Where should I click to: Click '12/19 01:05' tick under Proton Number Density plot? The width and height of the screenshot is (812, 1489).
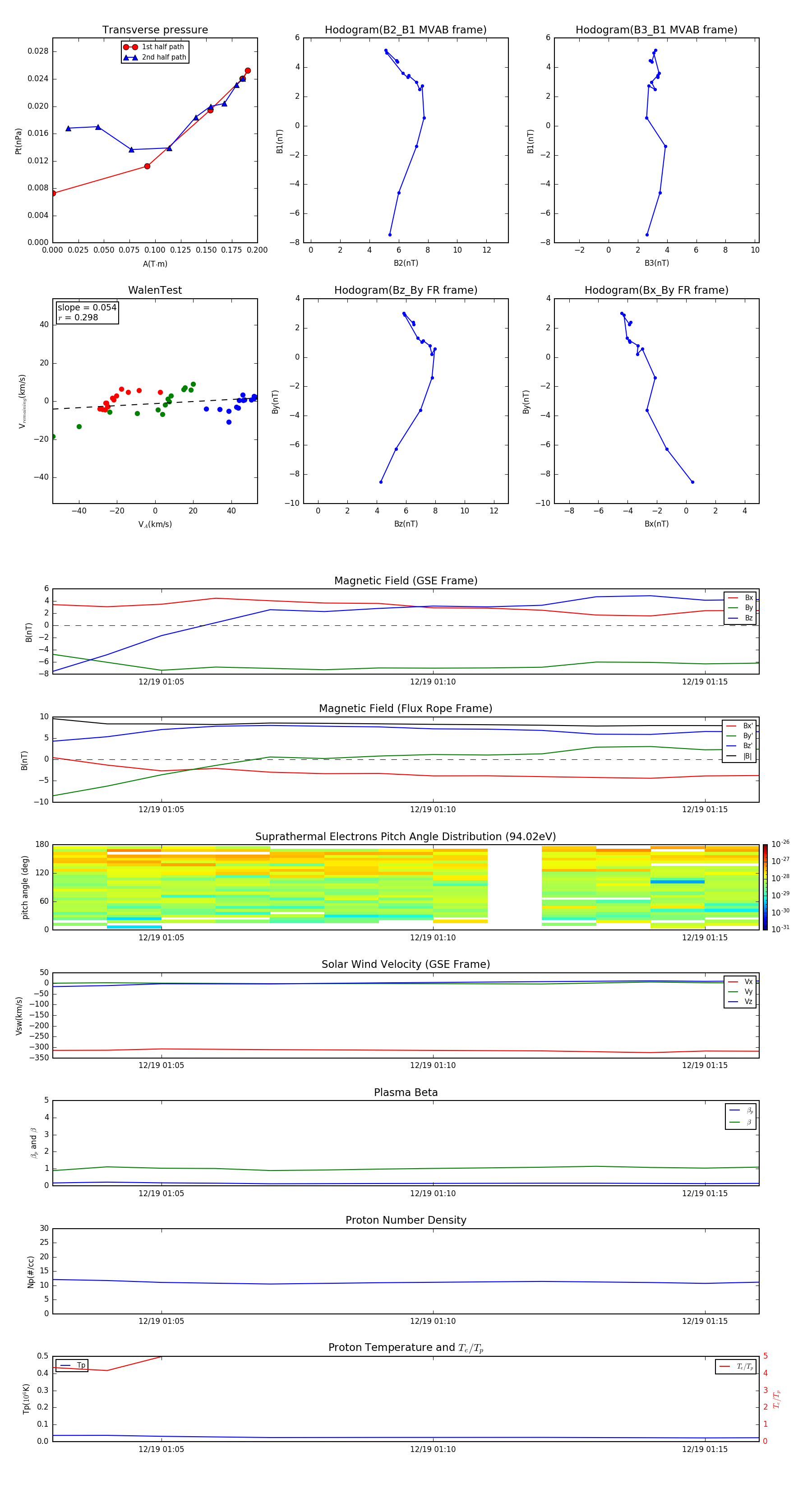161,1321
